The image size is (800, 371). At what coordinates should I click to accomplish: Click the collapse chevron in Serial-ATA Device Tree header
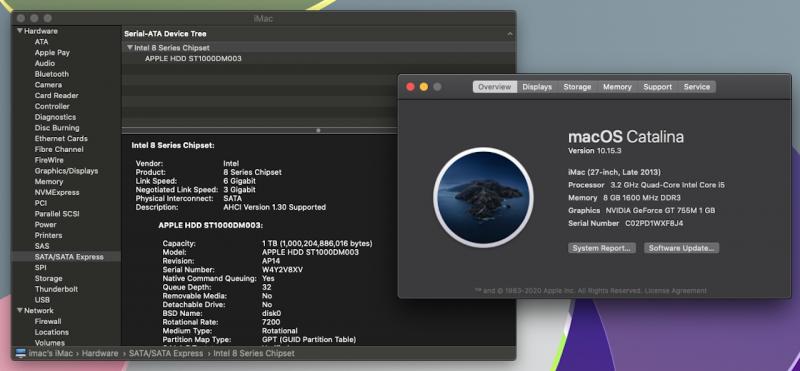[x=510, y=34]
